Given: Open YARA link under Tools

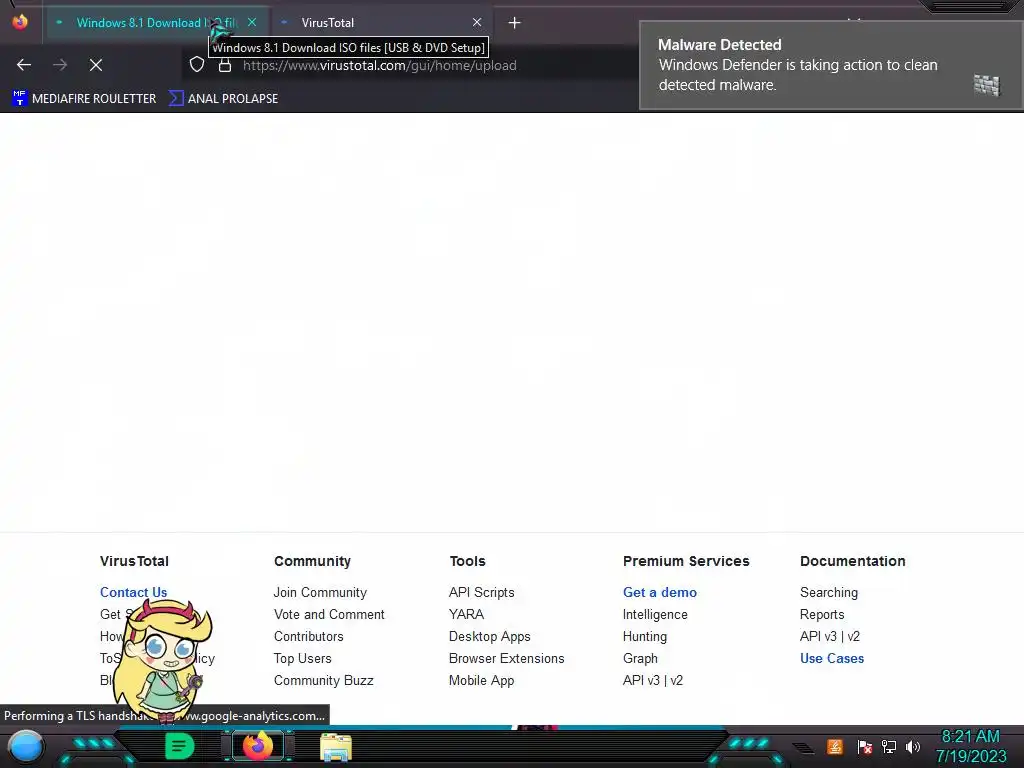Looking at the screenshot, I should coord(466,615).
